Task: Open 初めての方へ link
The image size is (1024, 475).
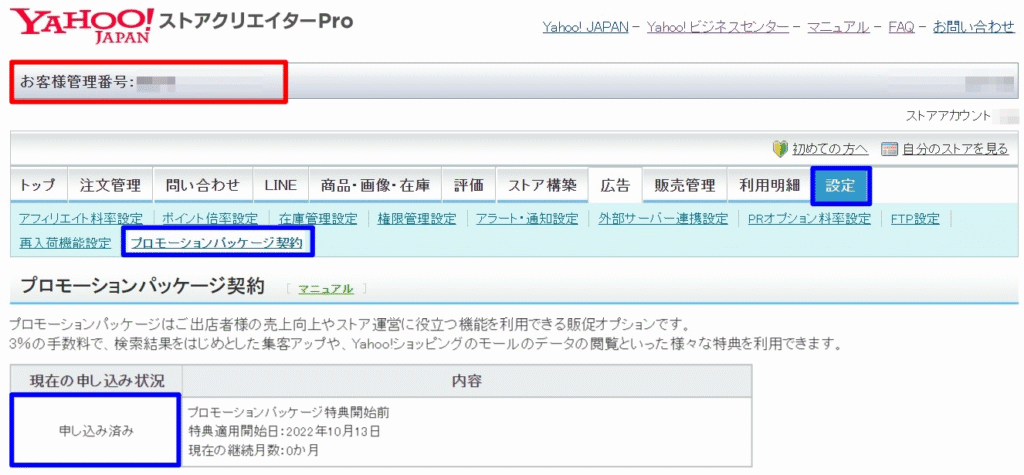Action: click(x=830, y=150)
